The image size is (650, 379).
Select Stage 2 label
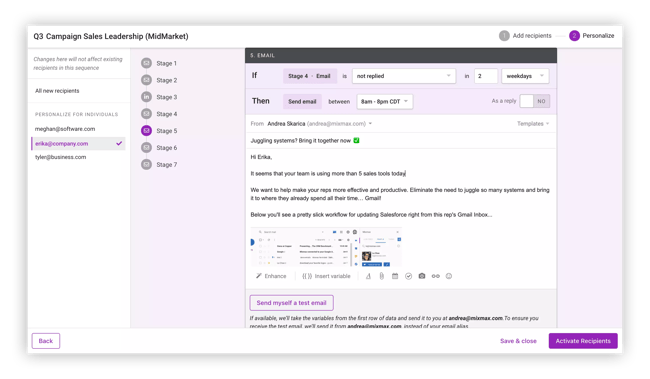tap(167, 80)
